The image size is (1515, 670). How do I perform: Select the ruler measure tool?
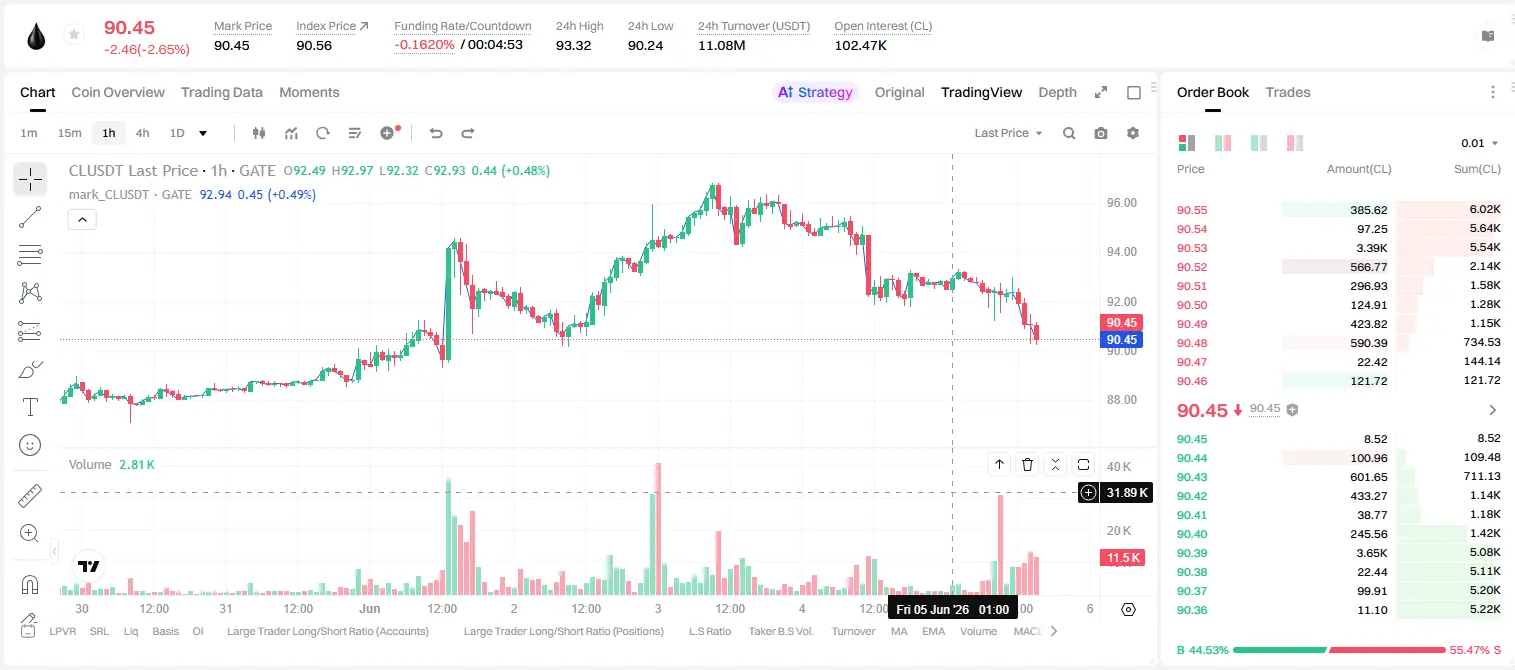(x=30, y=495)
